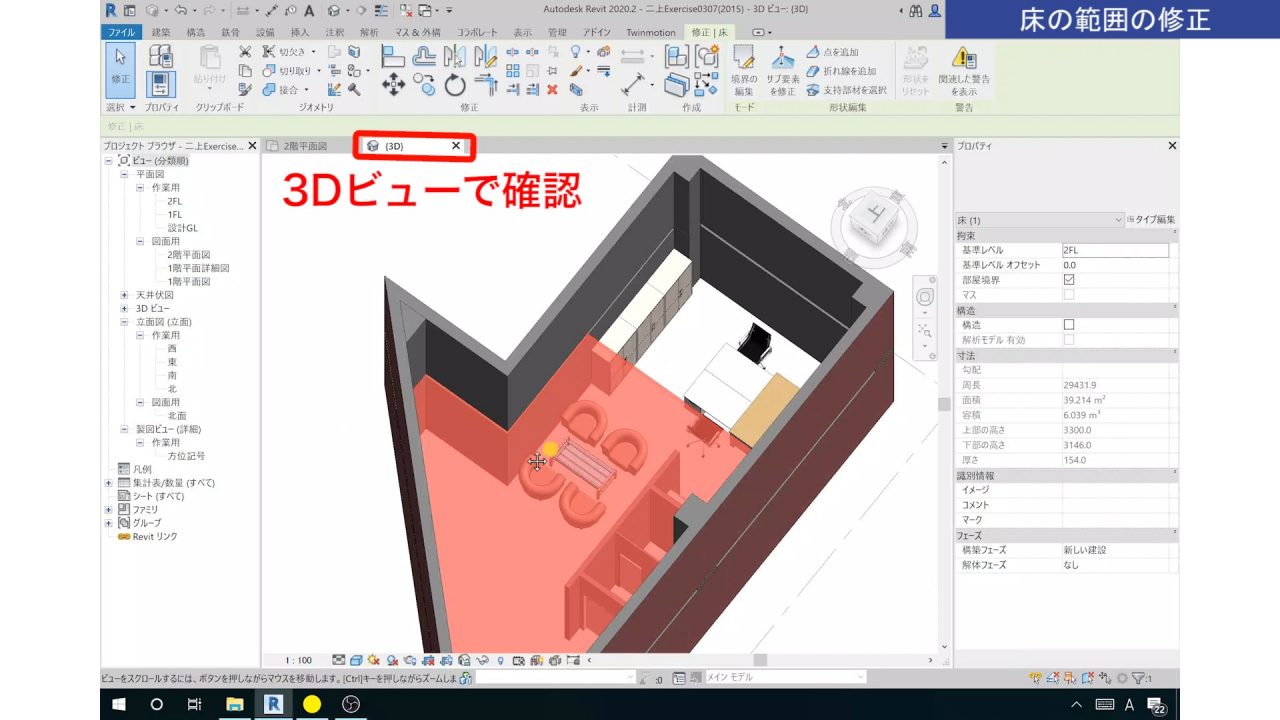Click the 貼り付け (Paste) icon
Viewport: 1280px width, 720px height.
pyautogui.click(x=209, y=60)
